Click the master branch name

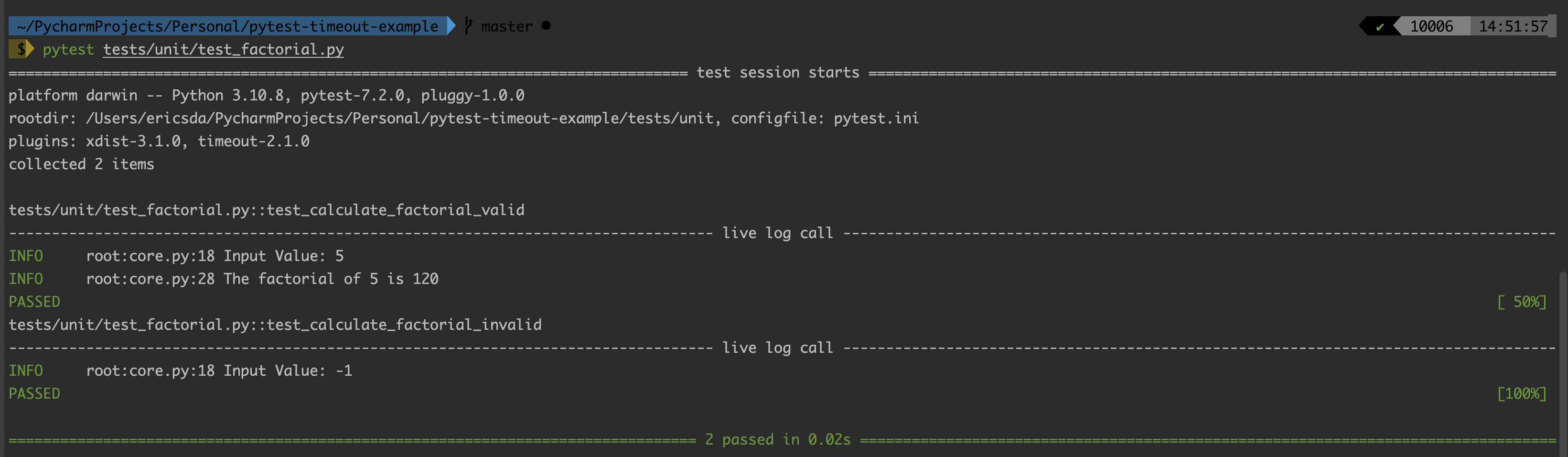pyautogui.click(x=506, y=26)
